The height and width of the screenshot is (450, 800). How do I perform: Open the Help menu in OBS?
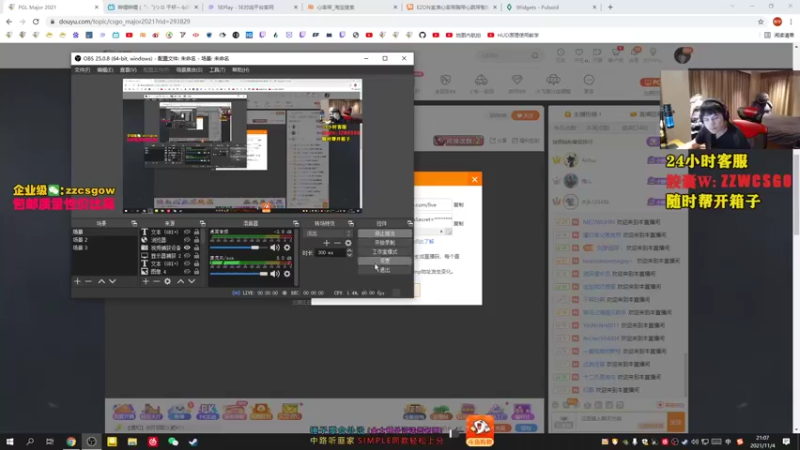[x=240, y=70]
